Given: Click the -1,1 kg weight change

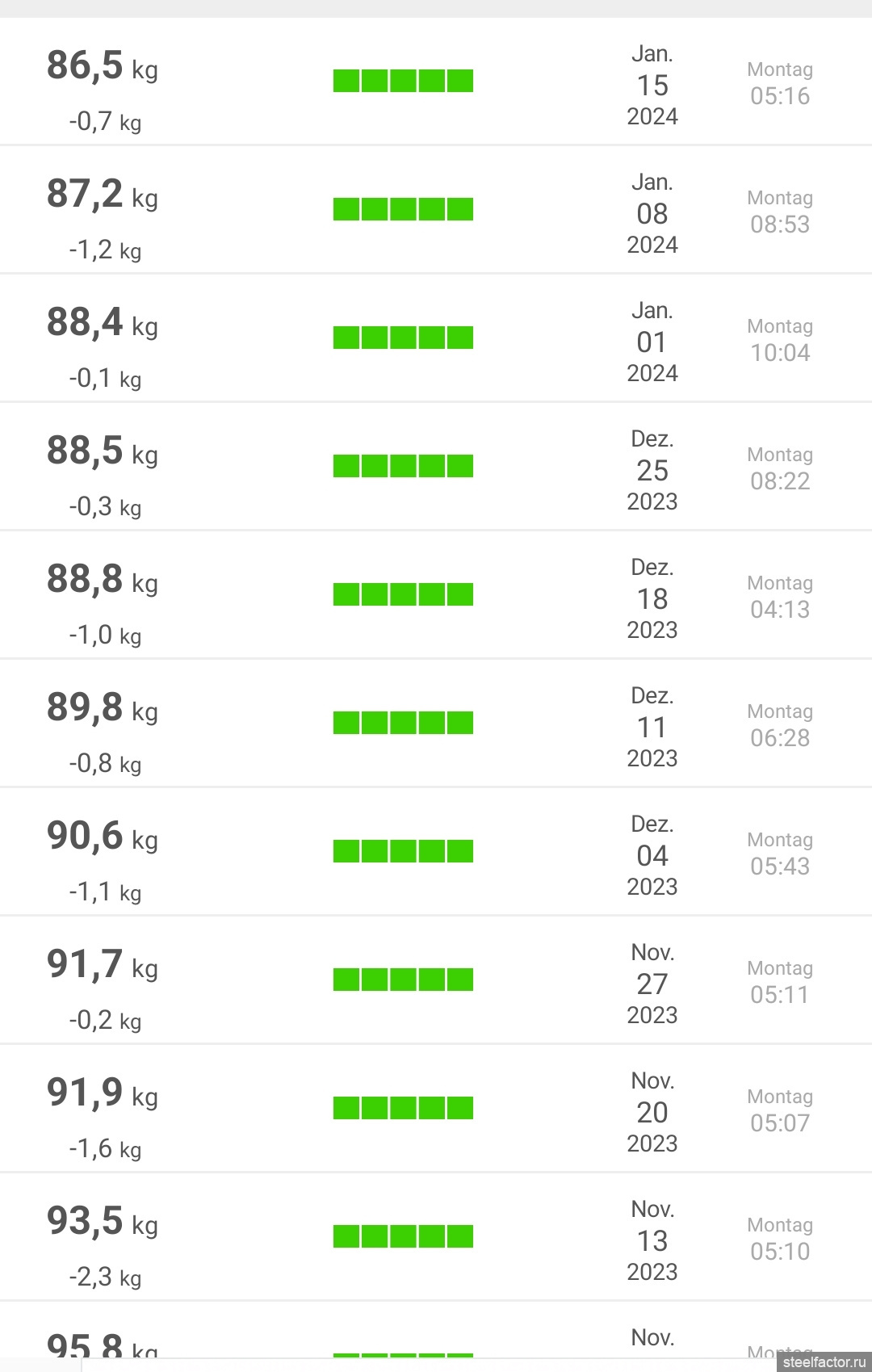Looking at the screenshot, I should pyautogui.click(x=105, y=892).
